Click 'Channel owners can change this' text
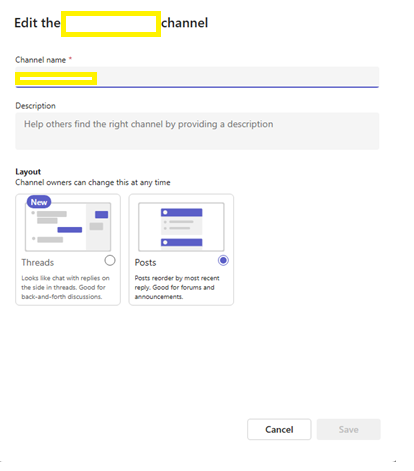Viewport: 414px width, 471px height. point(93,183)
